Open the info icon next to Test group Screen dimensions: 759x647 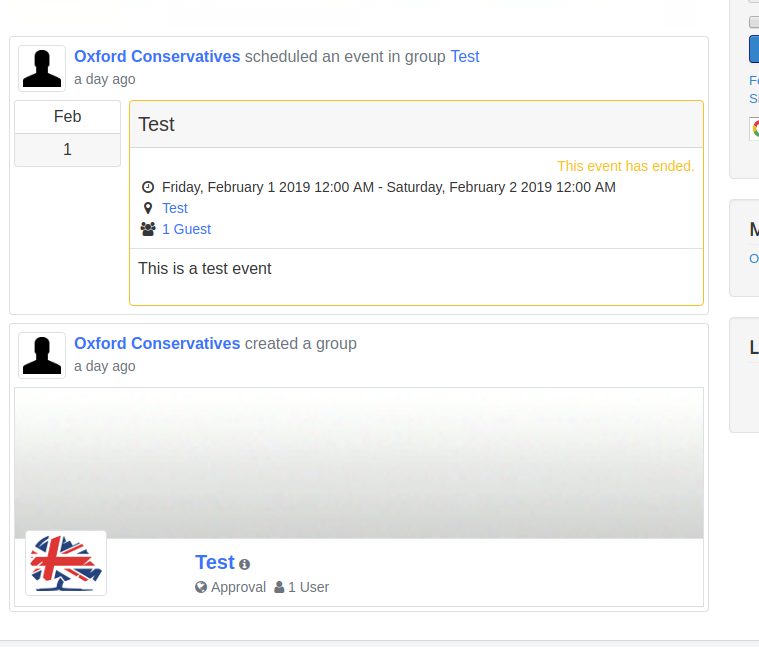point(244,564)
